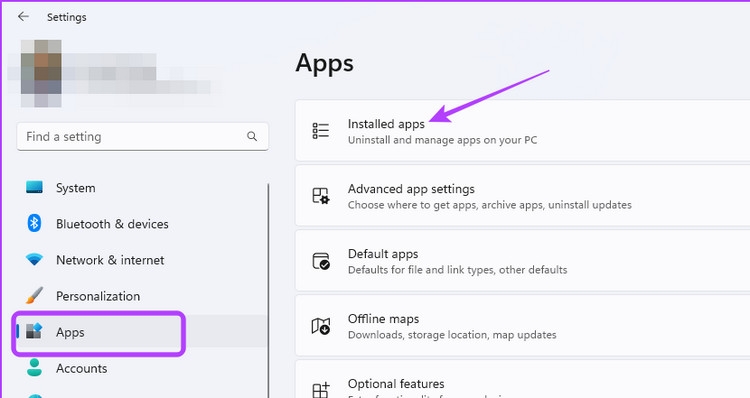Screen dimensions: 750x398
Task: Click the Advanced app settings gear icon
Action: click(x=320, y=196)
